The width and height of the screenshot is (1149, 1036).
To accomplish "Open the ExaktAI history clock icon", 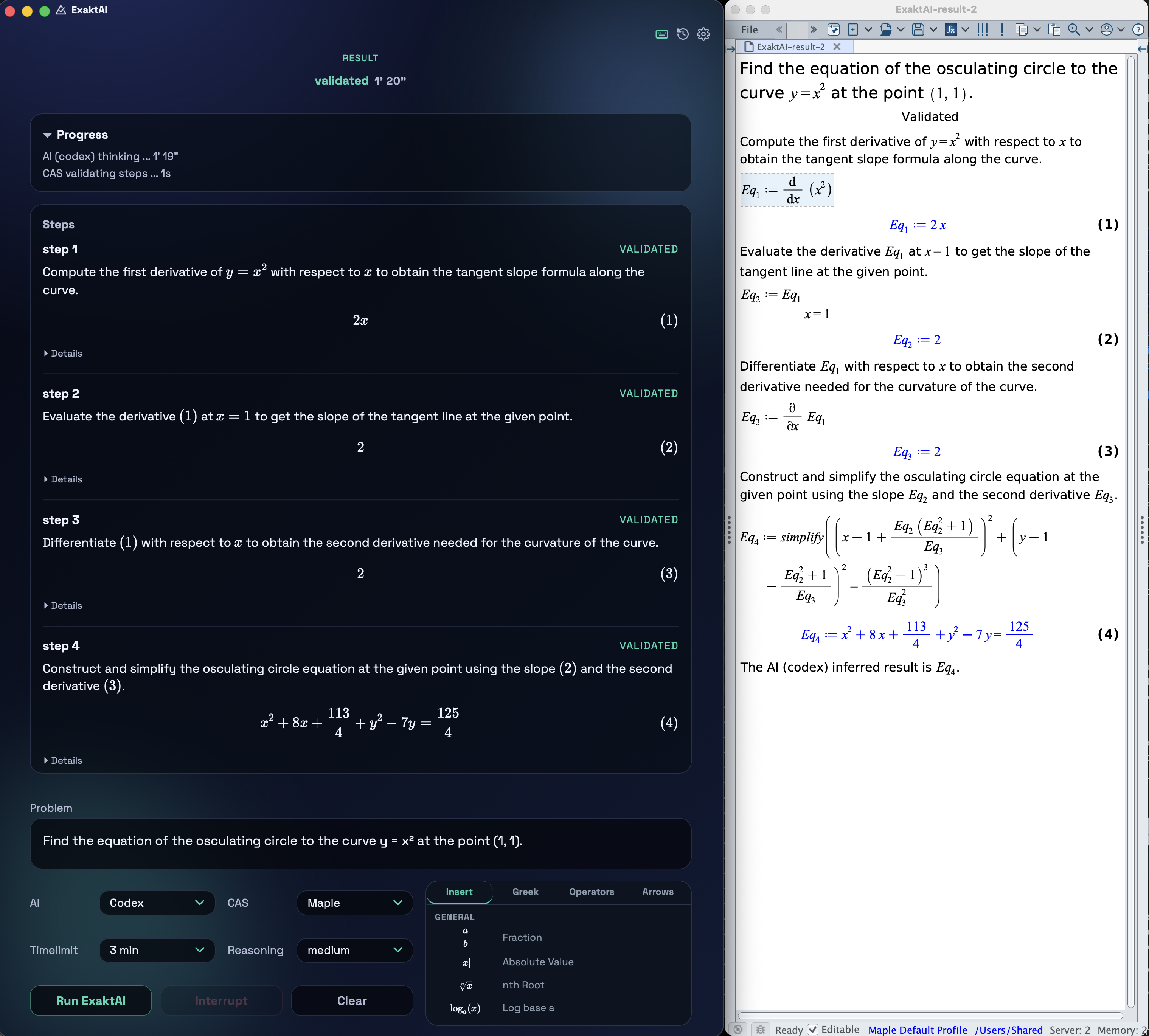I will point(683,34).
